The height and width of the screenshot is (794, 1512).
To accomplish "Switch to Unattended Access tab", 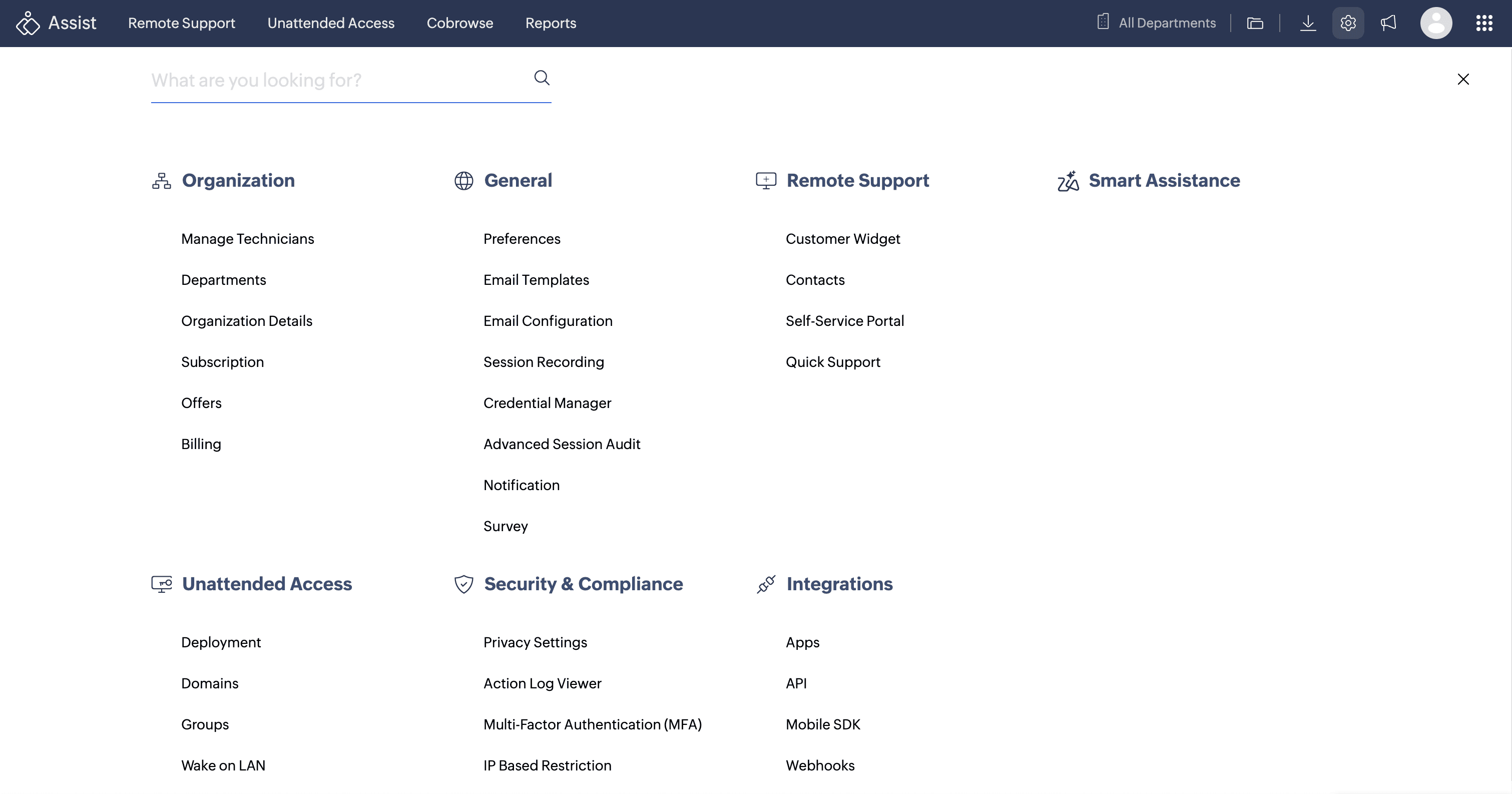I will (x=331, y=24).
